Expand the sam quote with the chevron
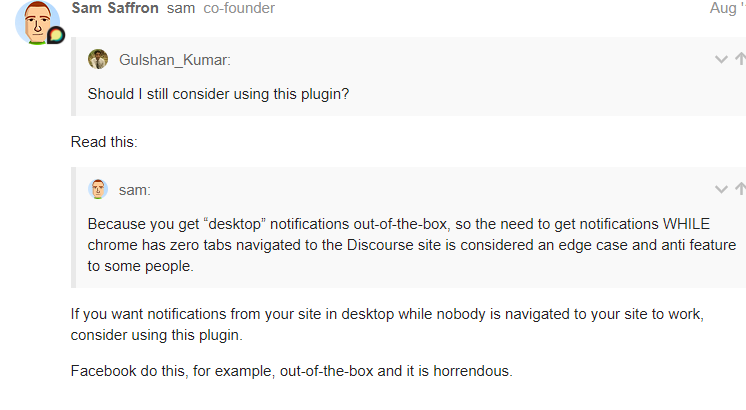The width and height of the screenshot is (746, 410). pyautogui.click(x=721, y=189)
